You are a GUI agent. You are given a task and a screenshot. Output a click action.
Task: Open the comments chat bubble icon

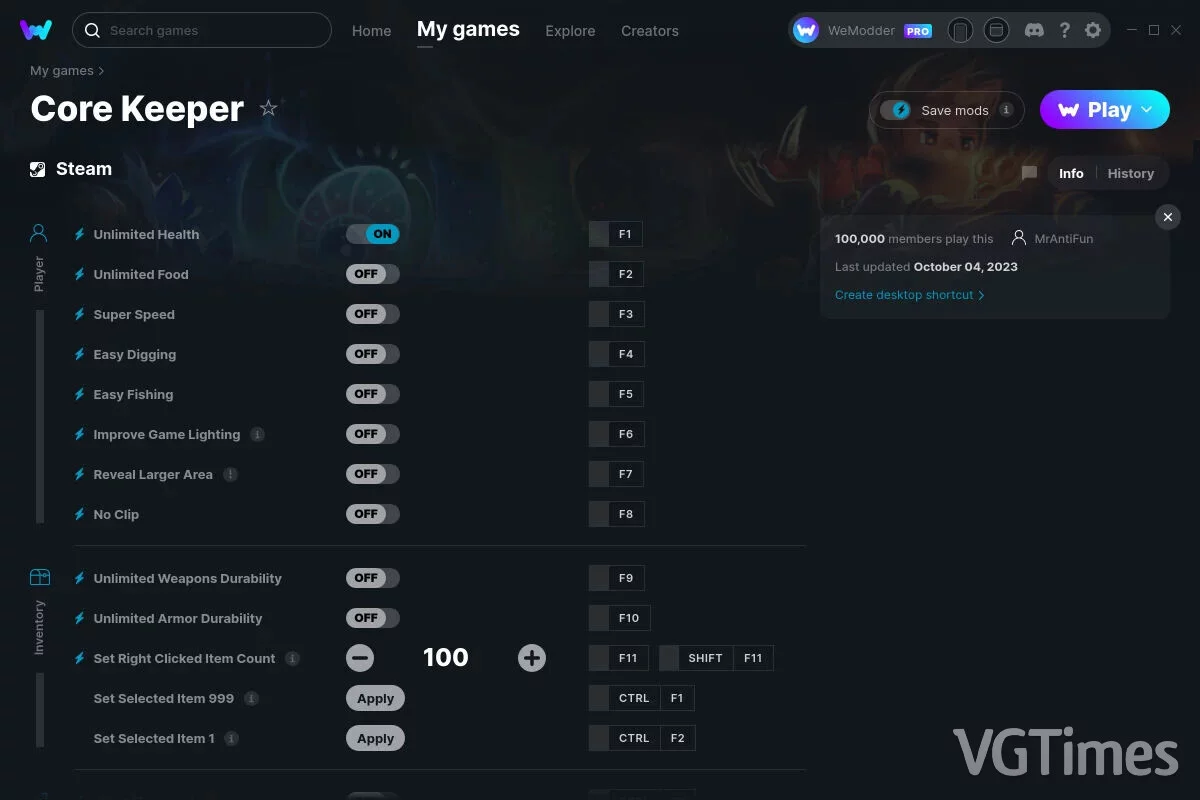(x=1029, y=173)
